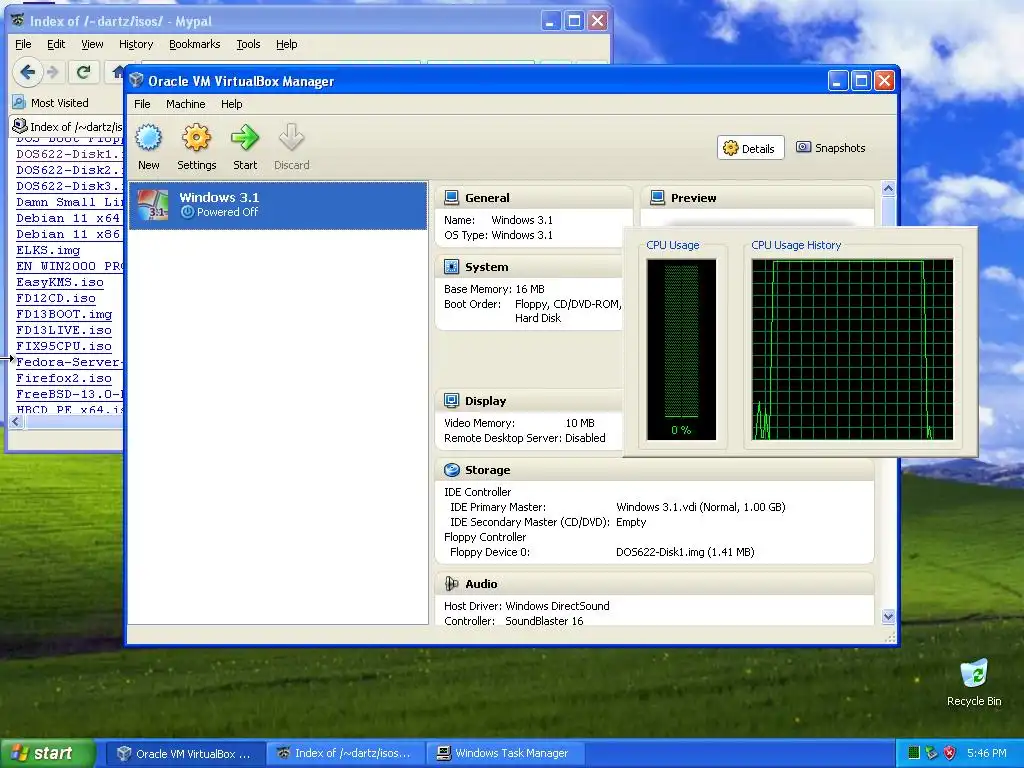The height and width of the screenshot is (768, 1024).
Task: Click green Task Manager tray icon
Action: 914,753
